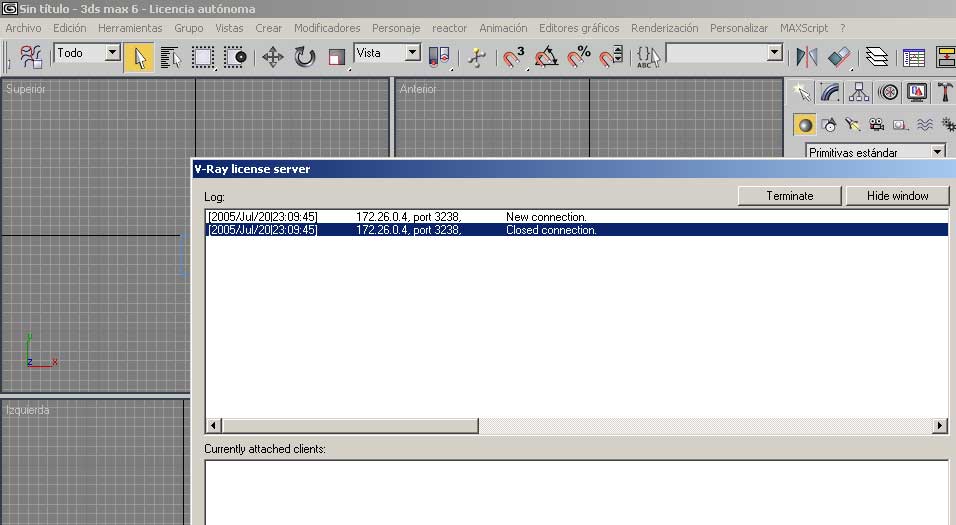Click the Hide window button

click(897, 196)
